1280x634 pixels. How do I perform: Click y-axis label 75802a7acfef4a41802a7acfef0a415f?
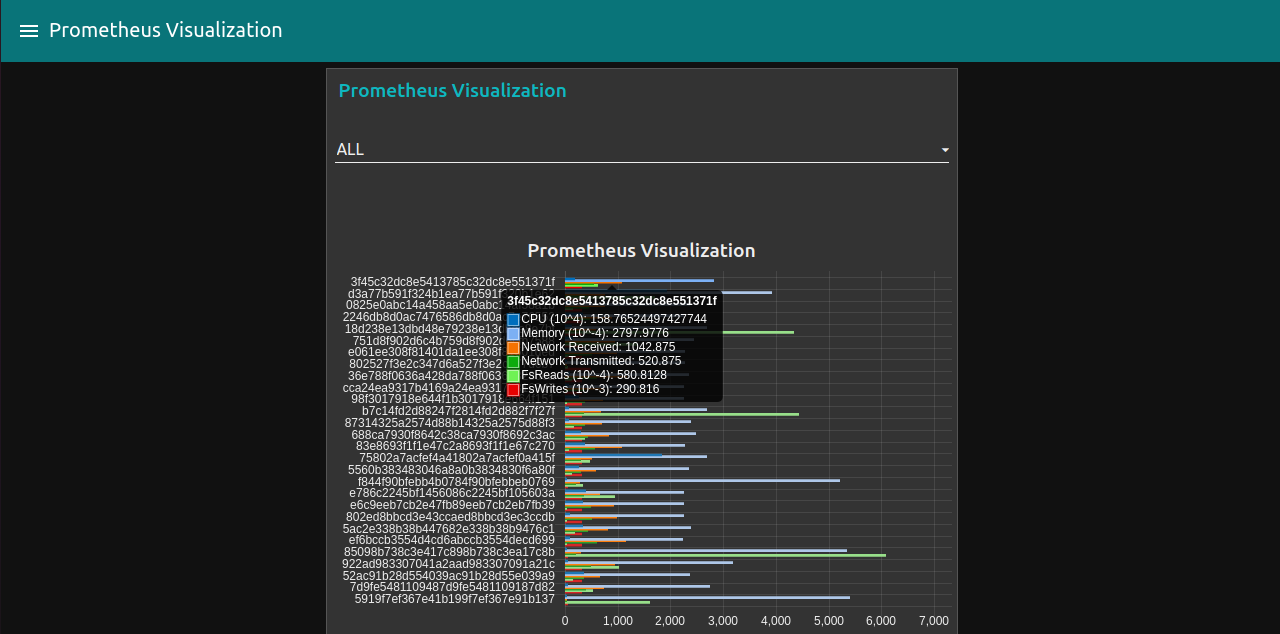pos(457,458)
